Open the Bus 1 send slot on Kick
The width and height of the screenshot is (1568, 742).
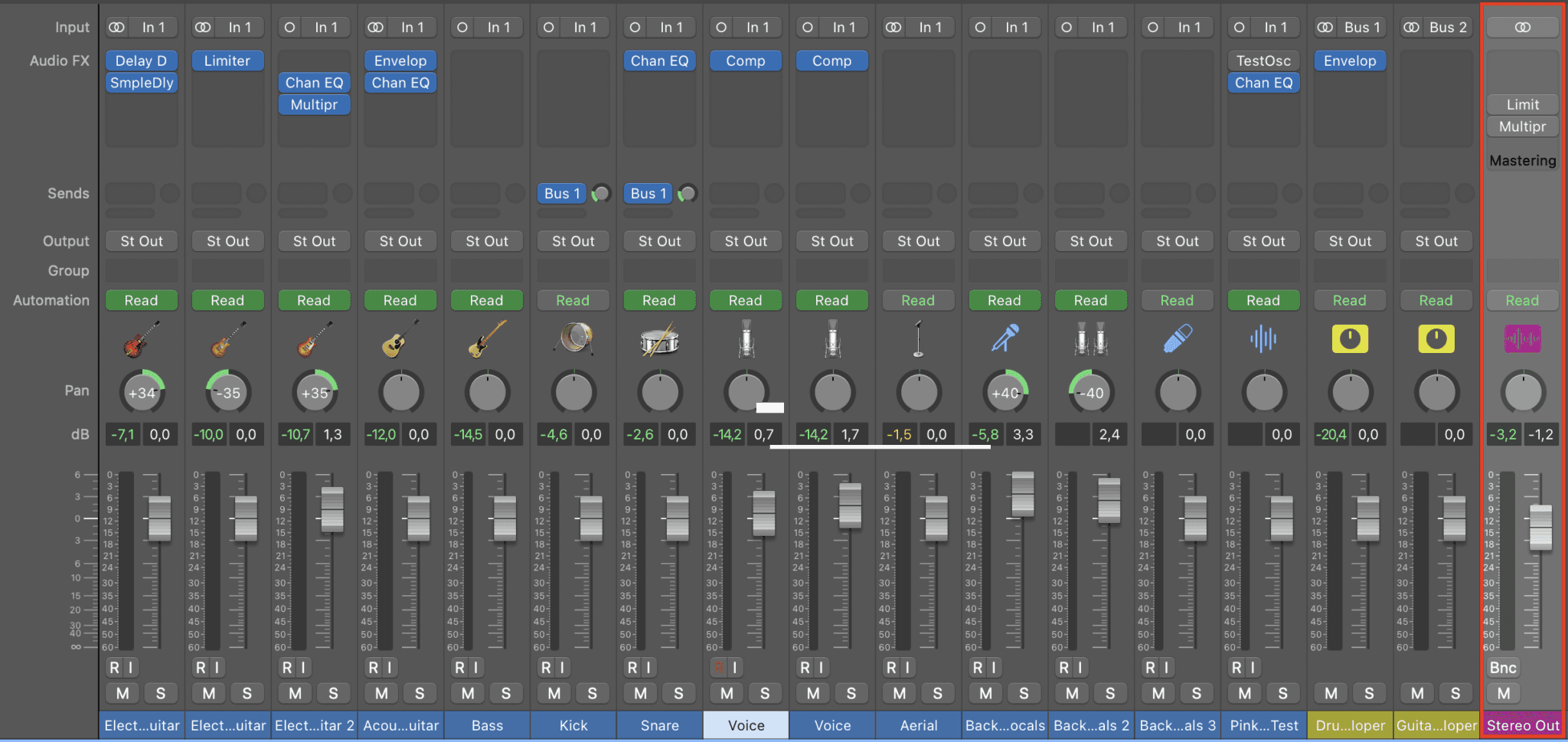pyautogui.click(x=561, y=193)
